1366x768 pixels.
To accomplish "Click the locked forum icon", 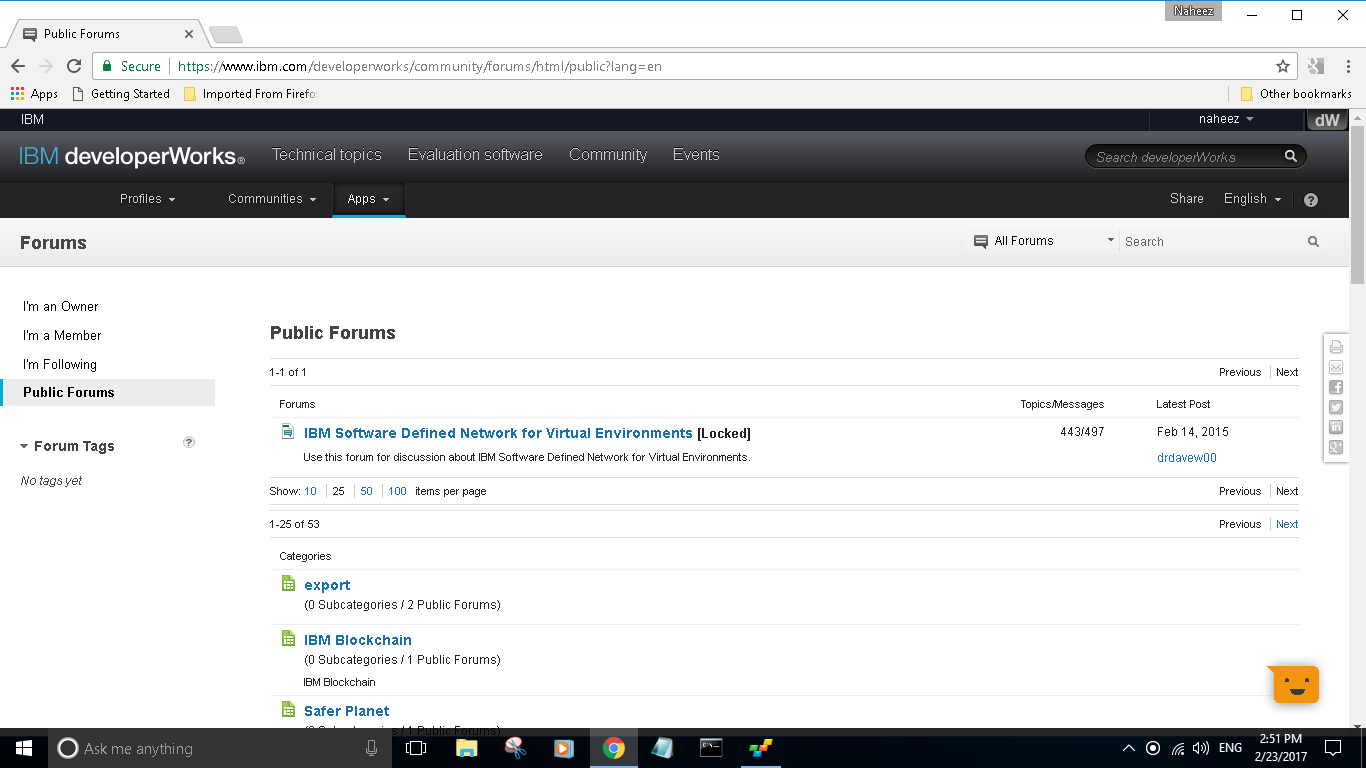I will point(288,432).
